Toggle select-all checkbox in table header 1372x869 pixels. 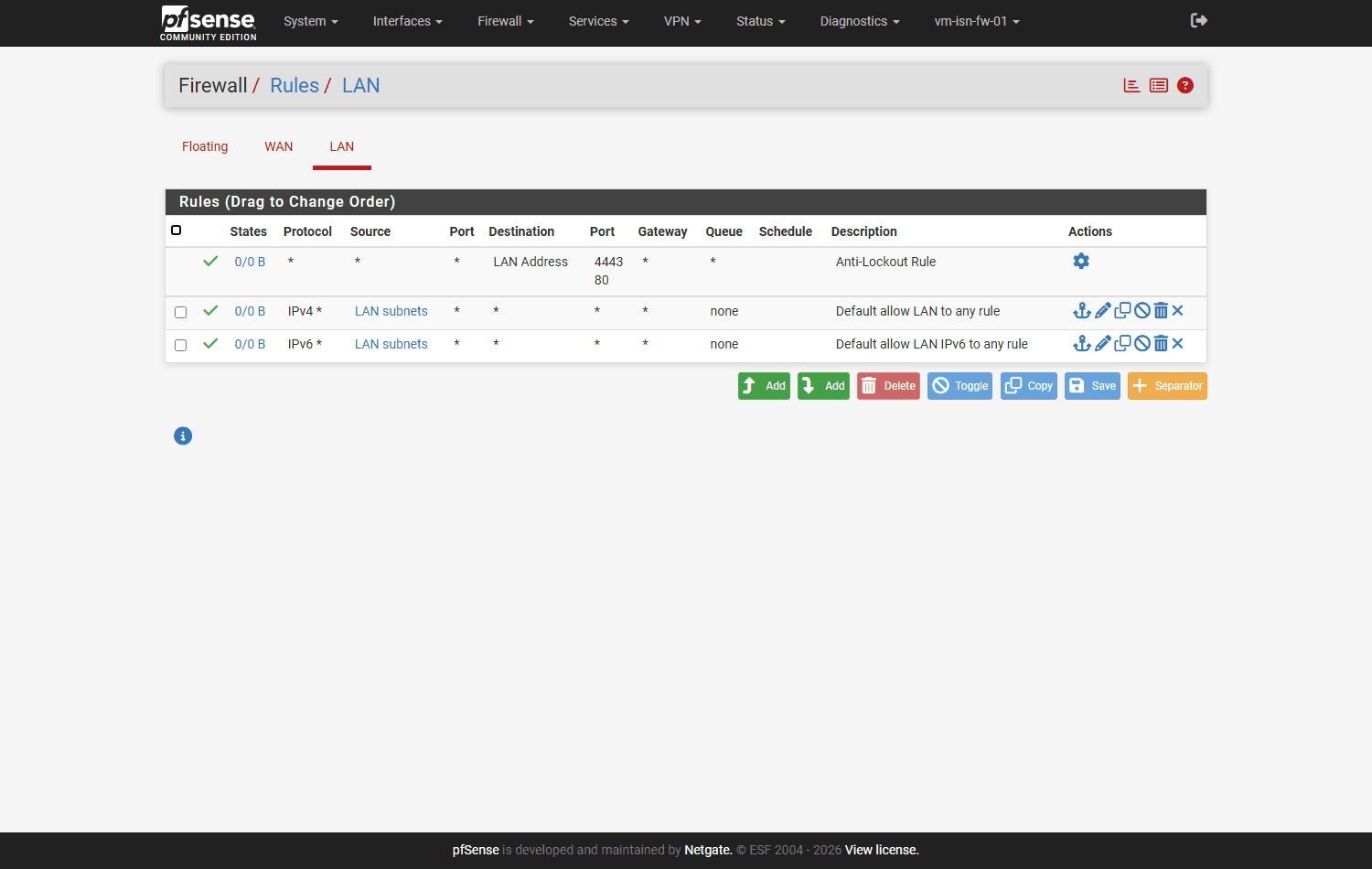coord(177,231)
